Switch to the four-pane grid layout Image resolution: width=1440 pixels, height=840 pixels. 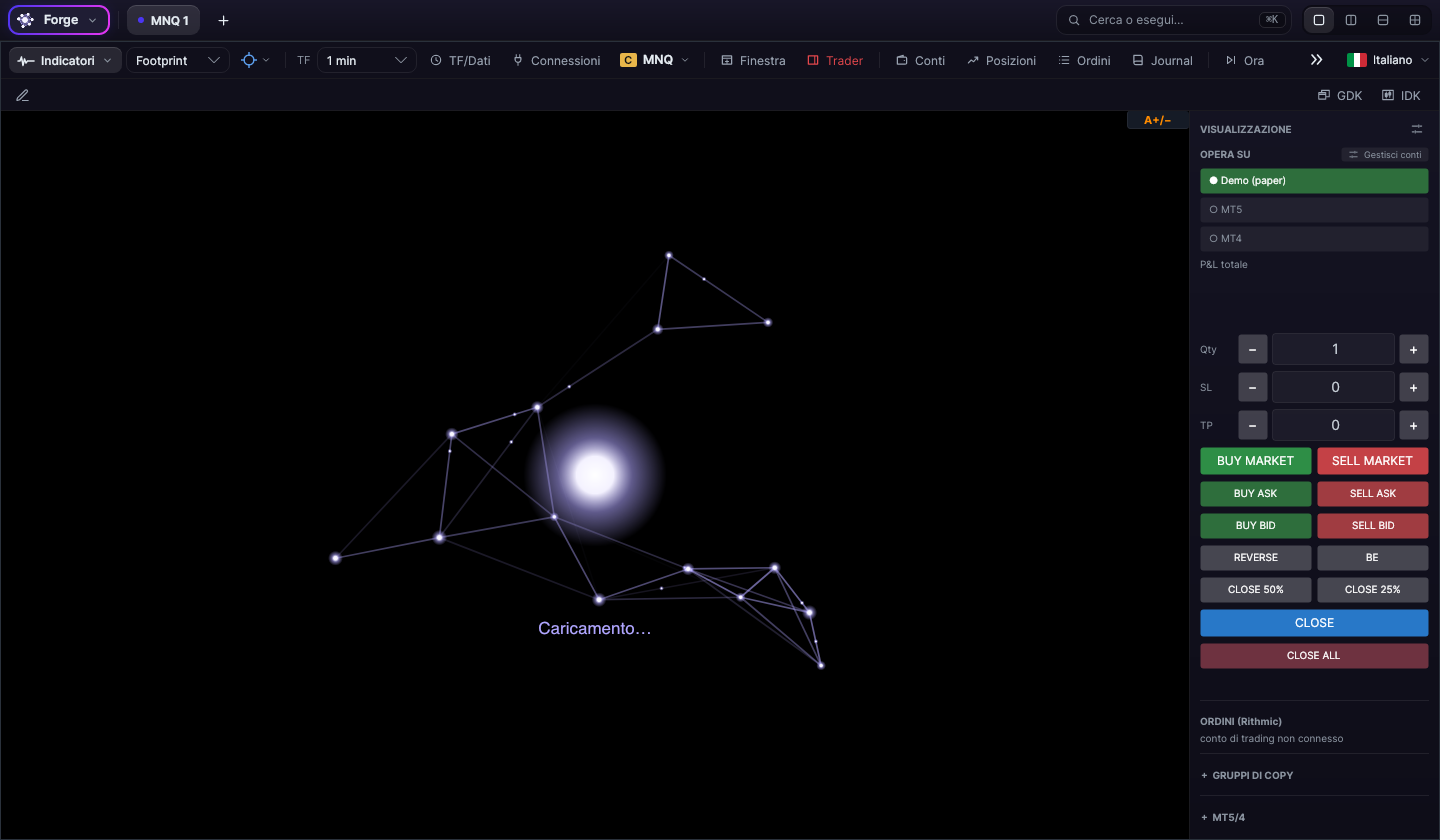(x=1415, y=20)
